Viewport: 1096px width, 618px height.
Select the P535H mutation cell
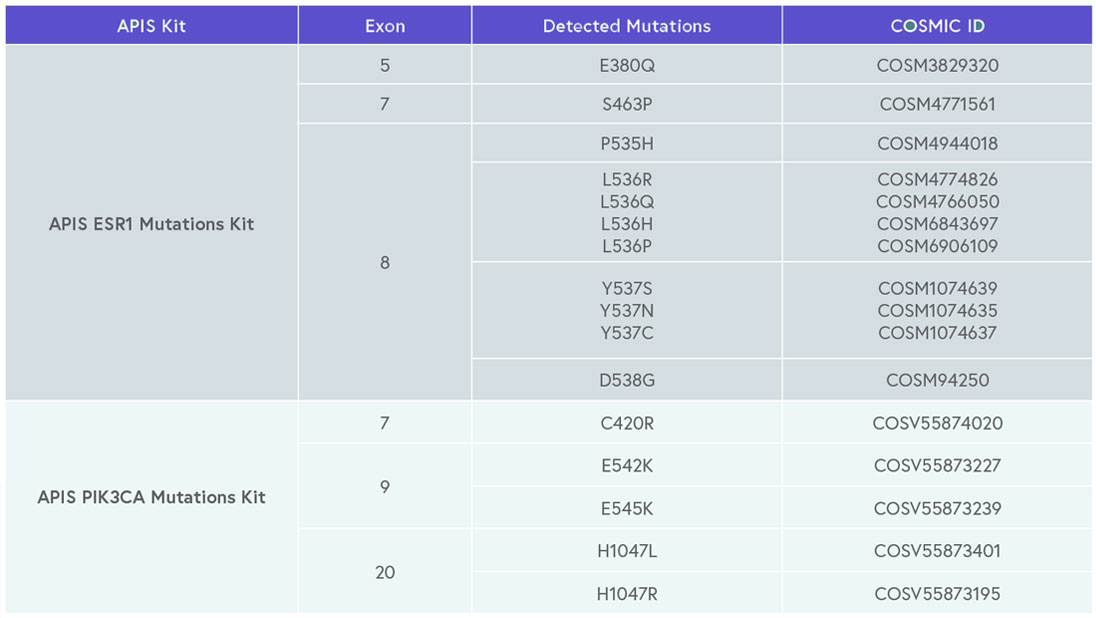point(627,143)
